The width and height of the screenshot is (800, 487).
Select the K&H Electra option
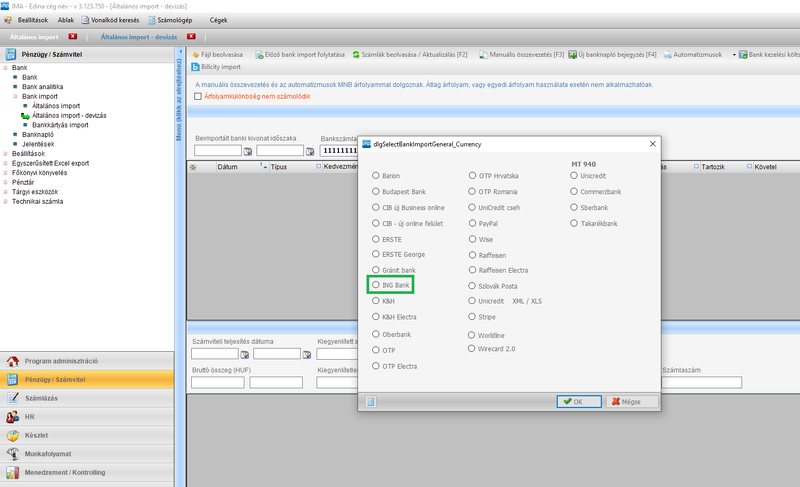(376, 317)
